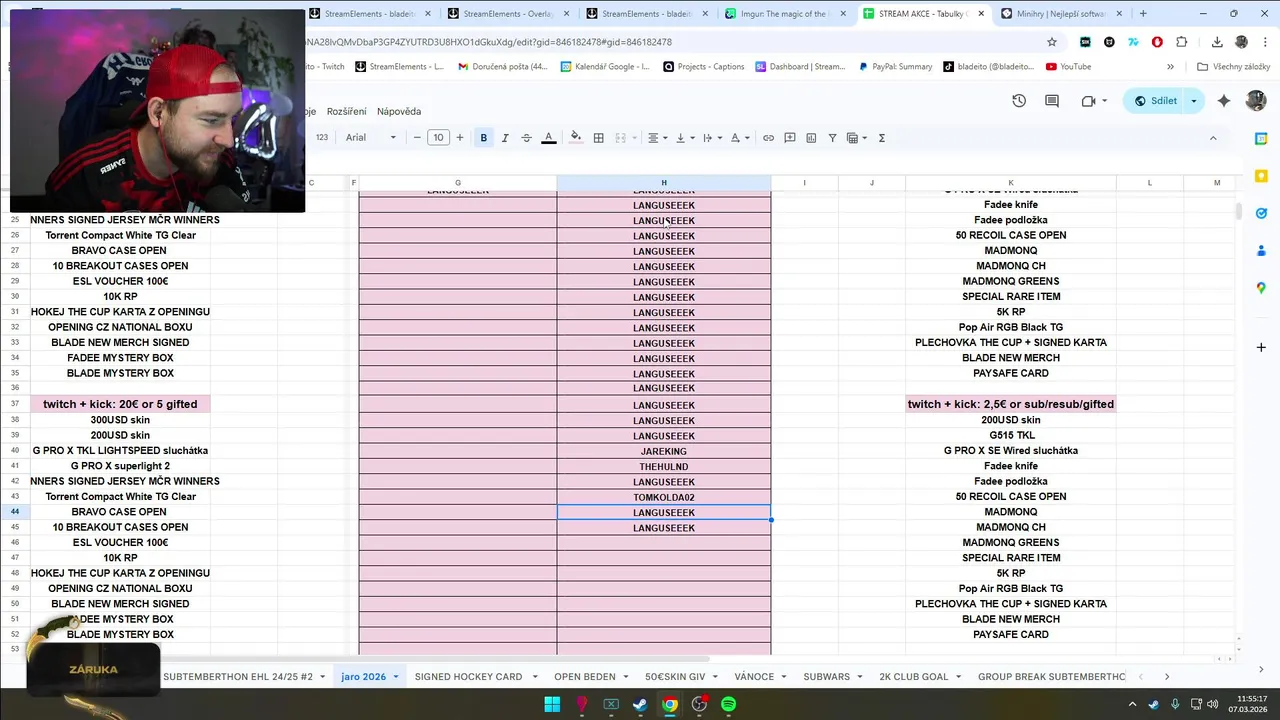Viewport: 1280px width, 720px height.
Task: Toggle italic formatting
Action: [x=505, y=138]
